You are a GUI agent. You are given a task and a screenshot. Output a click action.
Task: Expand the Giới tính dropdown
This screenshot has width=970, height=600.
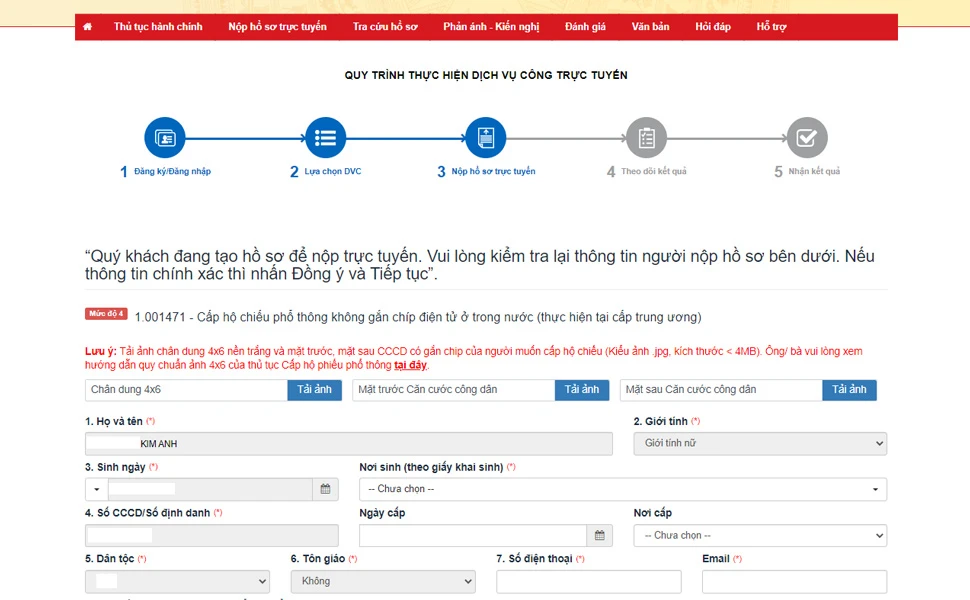point(760,443)
